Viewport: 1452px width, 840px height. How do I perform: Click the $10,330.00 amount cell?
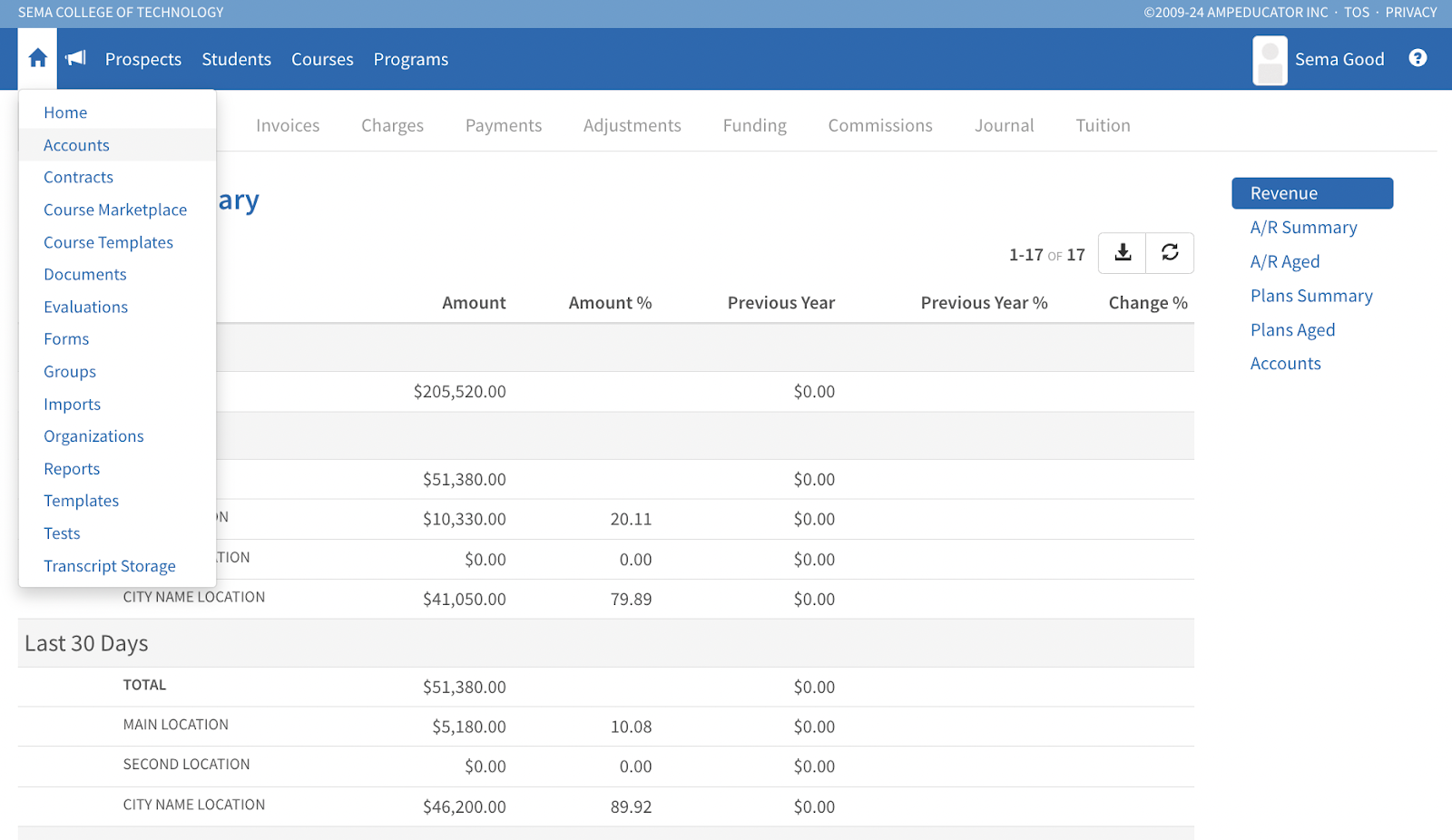point(465,520)
